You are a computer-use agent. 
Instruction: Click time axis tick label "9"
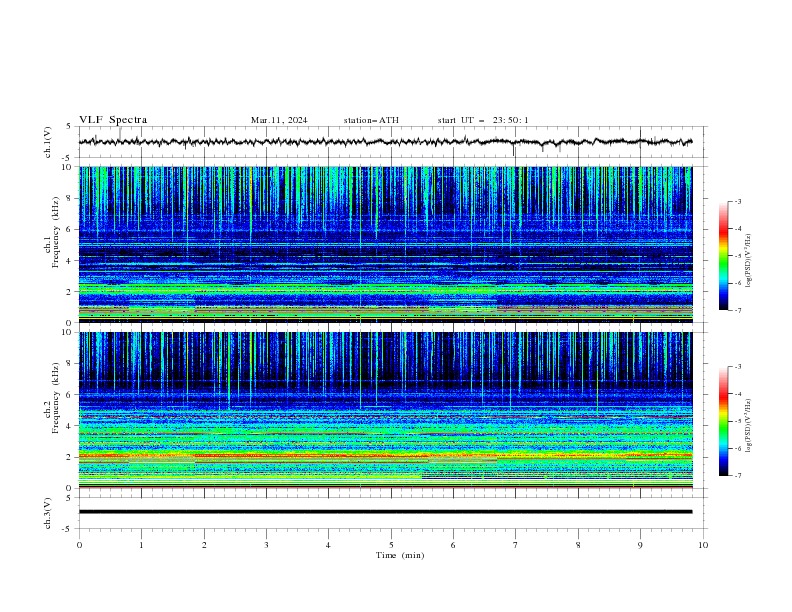click(x=640, y=545)
